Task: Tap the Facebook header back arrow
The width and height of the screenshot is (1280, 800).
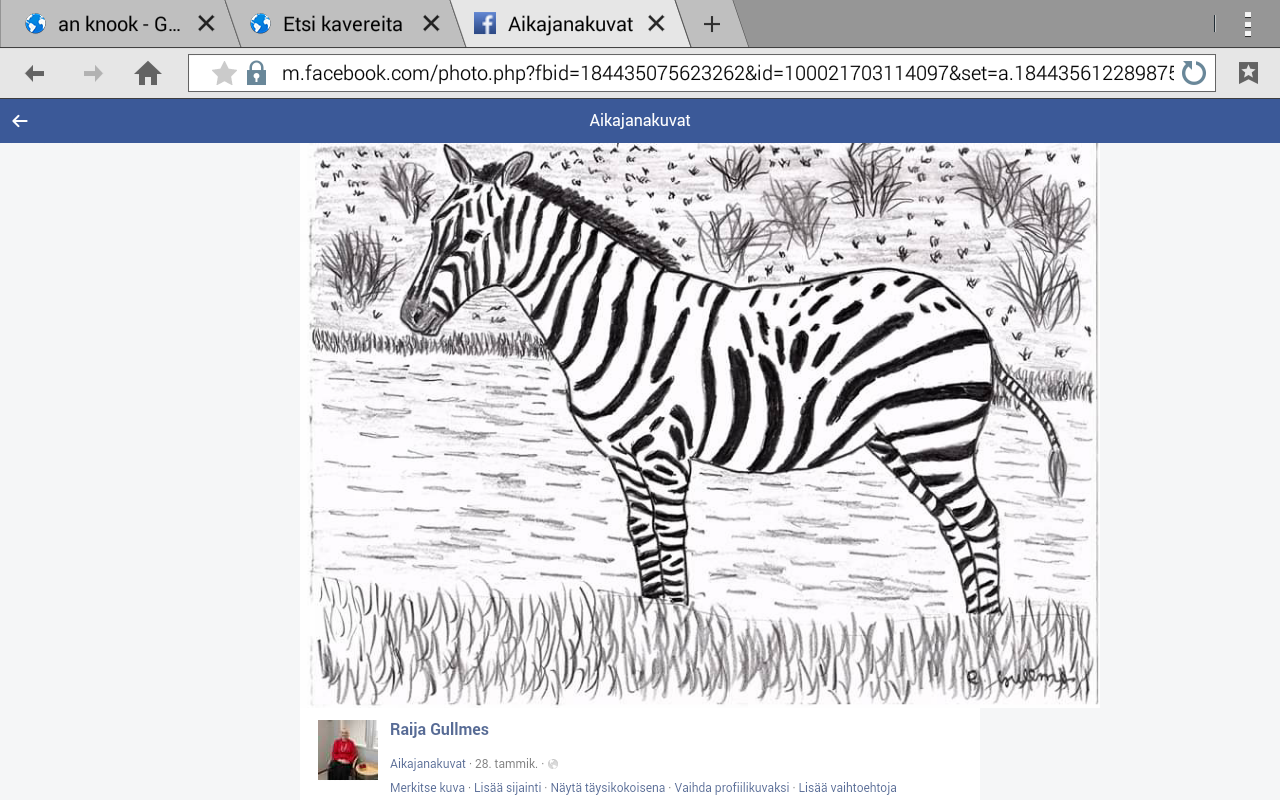Action: tap(20, 121)
